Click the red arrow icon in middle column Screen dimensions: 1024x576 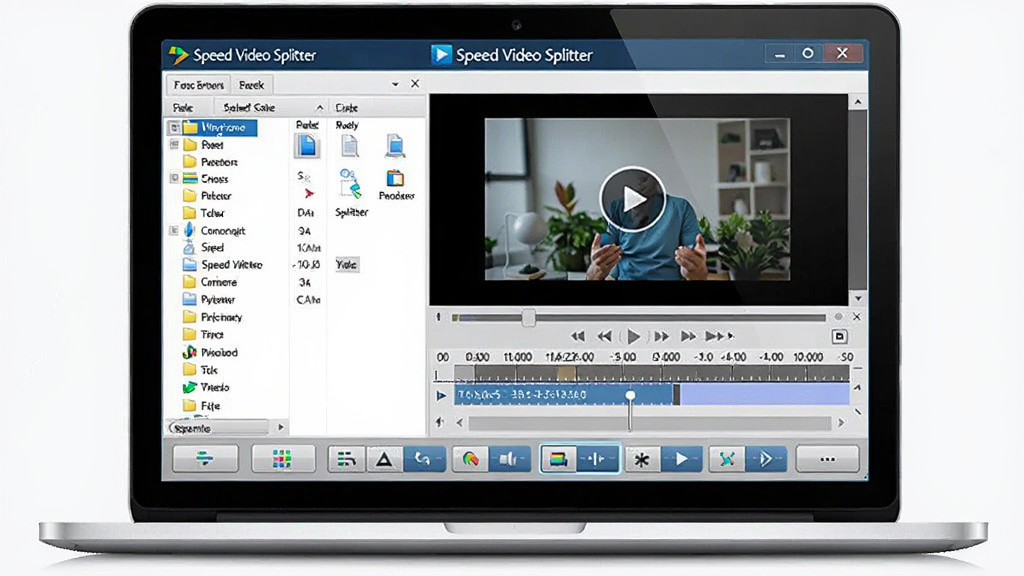point(308,194)
